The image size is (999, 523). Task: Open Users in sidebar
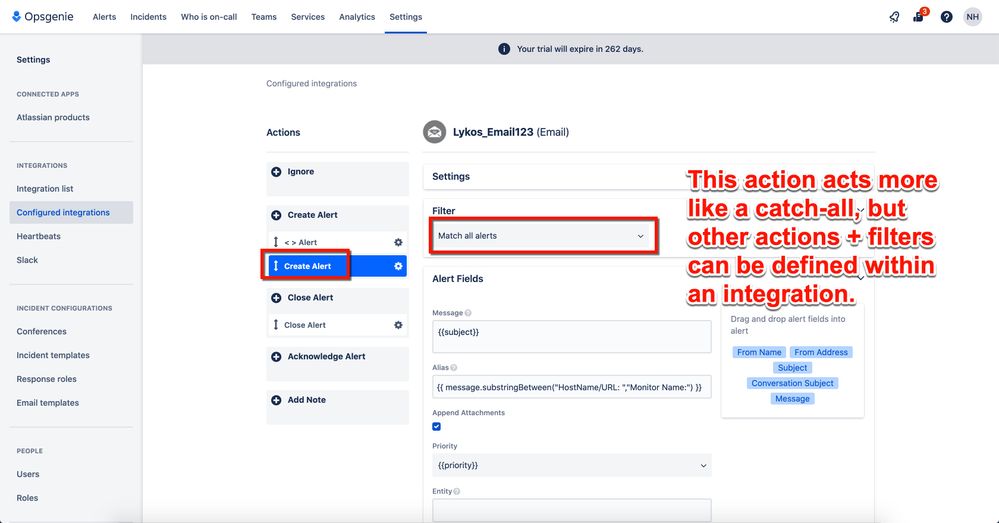(28, 474)
